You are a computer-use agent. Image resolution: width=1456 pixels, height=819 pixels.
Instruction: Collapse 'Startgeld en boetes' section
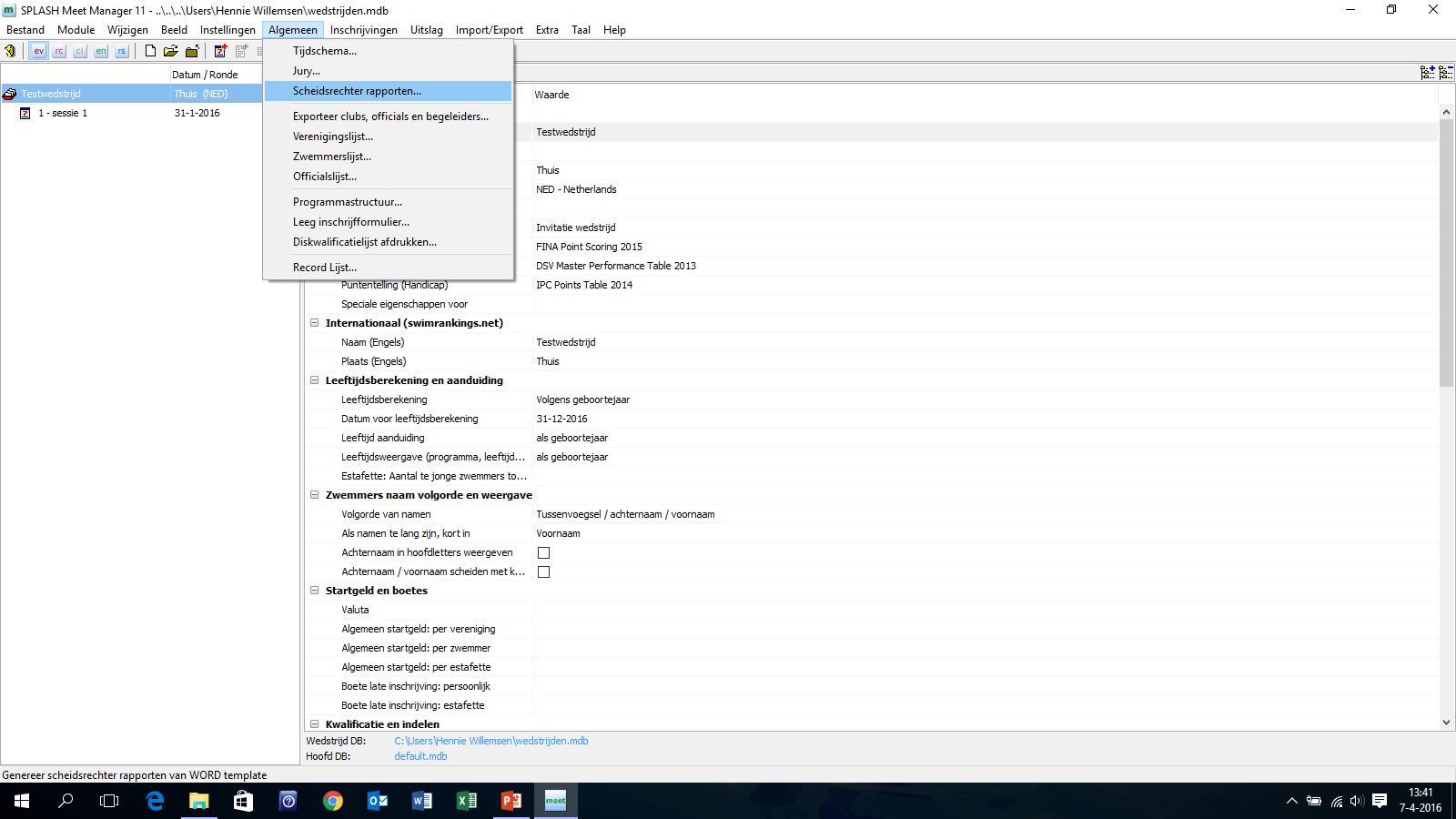tap(315, 591)
